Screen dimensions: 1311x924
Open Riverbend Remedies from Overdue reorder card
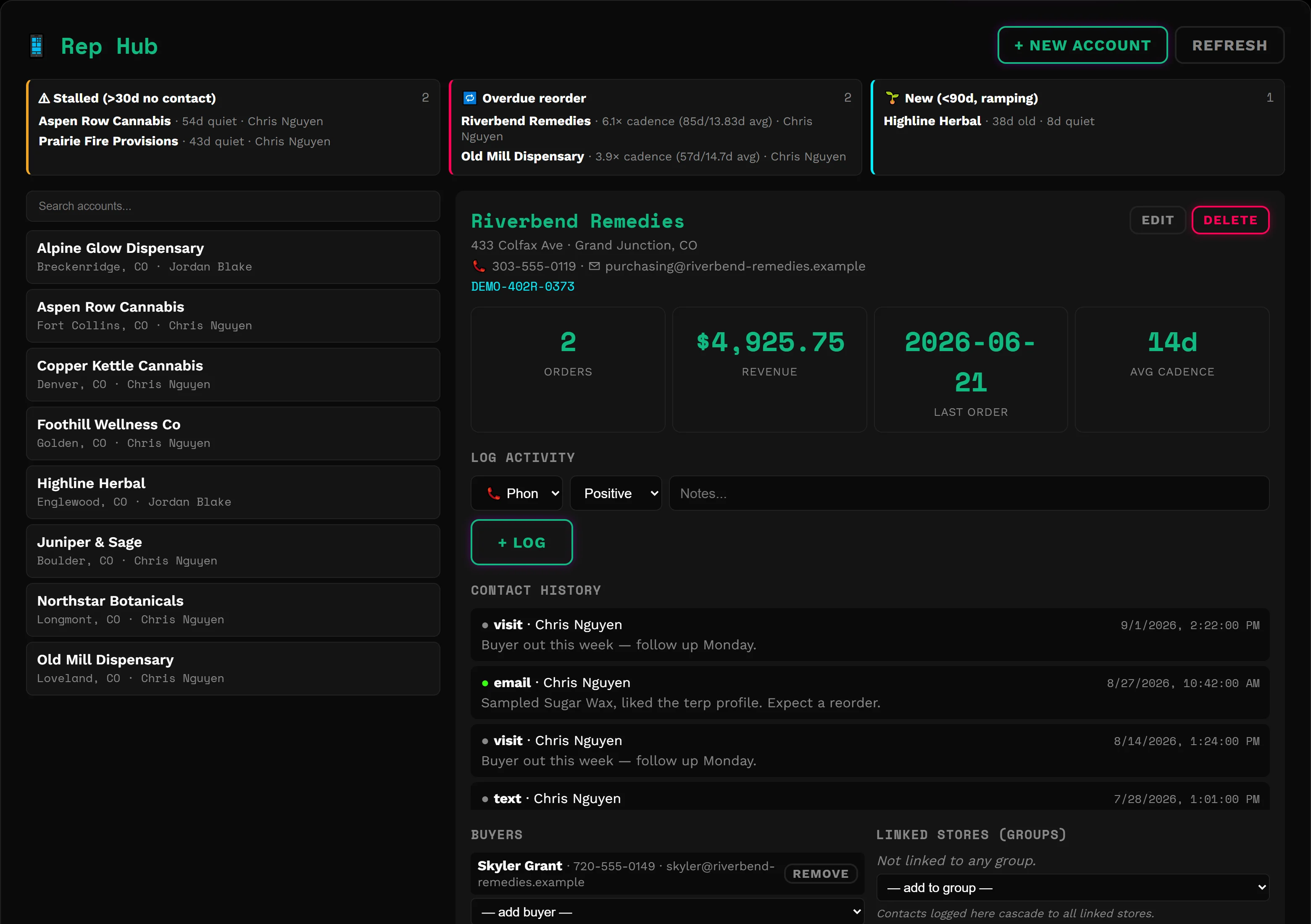[x=525, y=121]
